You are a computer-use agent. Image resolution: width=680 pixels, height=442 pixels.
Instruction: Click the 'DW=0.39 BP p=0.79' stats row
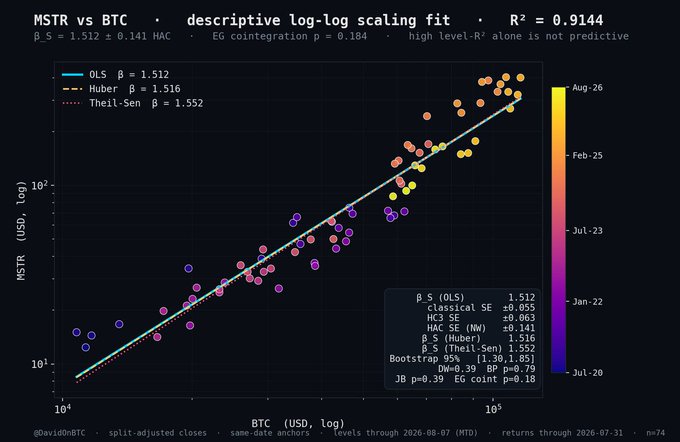click(487, 369)
